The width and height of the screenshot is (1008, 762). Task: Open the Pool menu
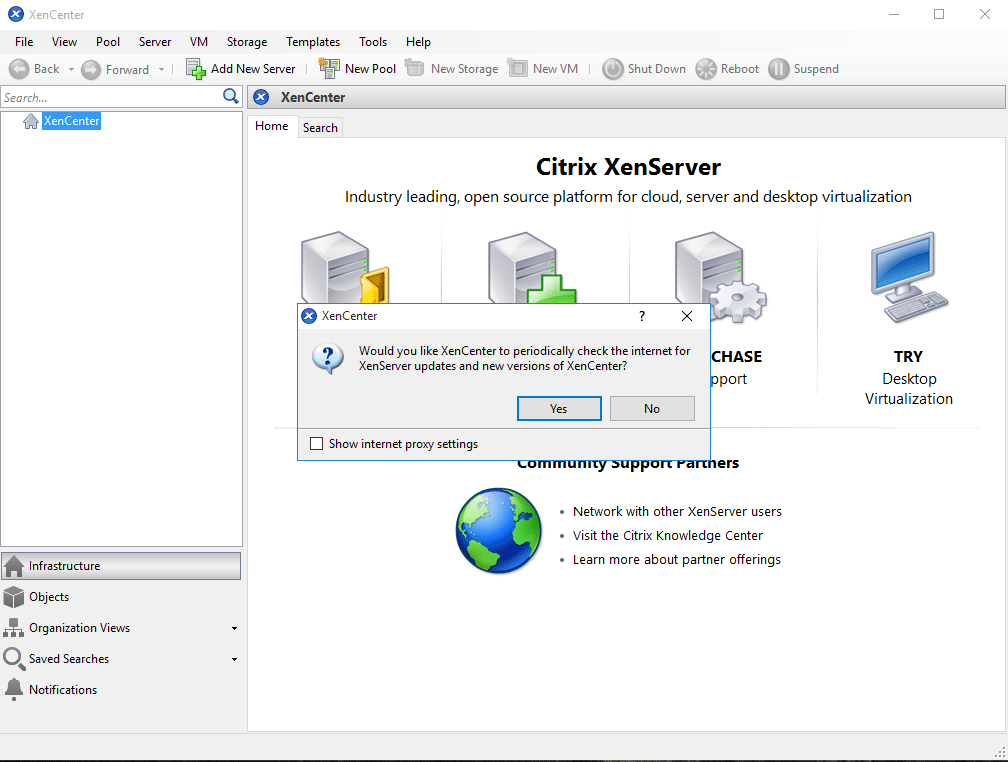108,42
